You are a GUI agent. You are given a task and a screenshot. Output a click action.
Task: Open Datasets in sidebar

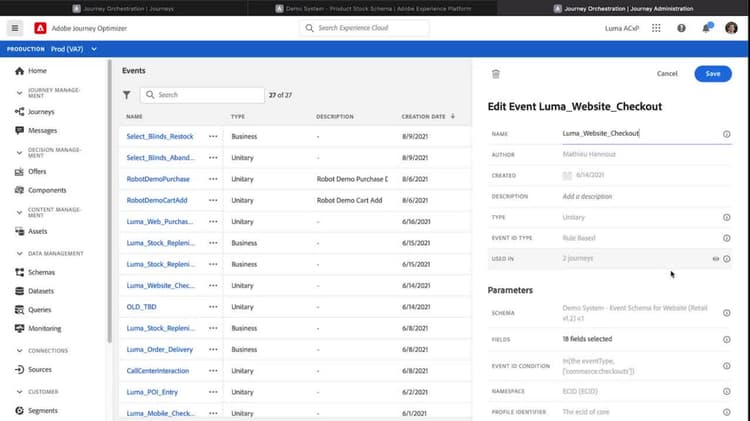pos(34,291)
